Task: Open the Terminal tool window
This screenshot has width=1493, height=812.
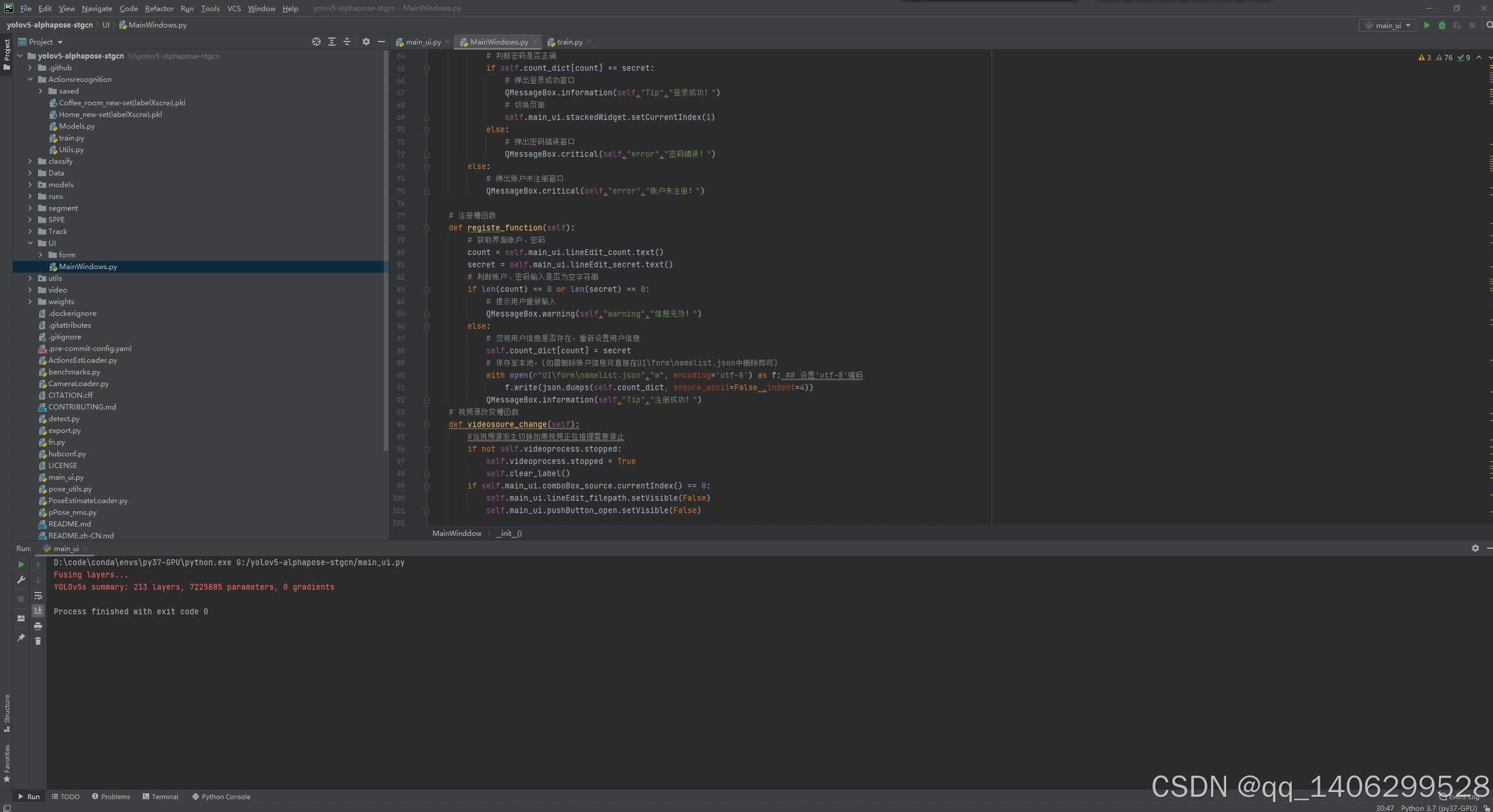Action: [x=160, y=797]
